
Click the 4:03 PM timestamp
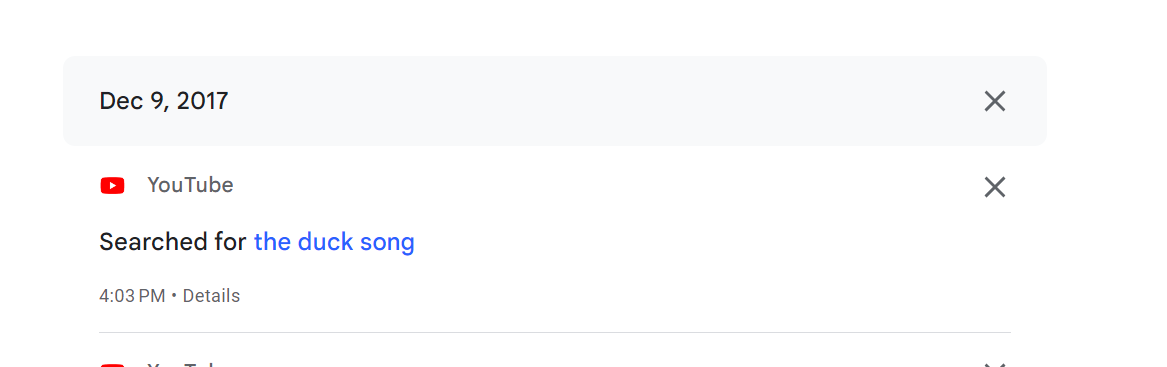(132, 296)
